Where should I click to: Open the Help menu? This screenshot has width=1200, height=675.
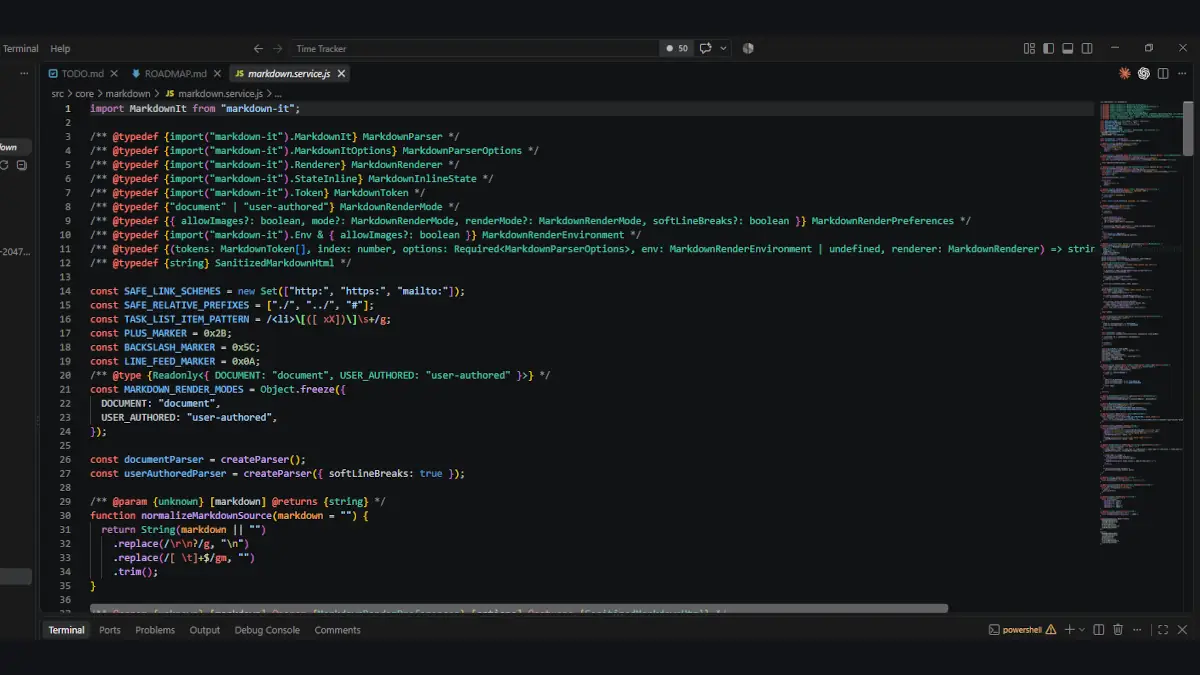point(60,48)
